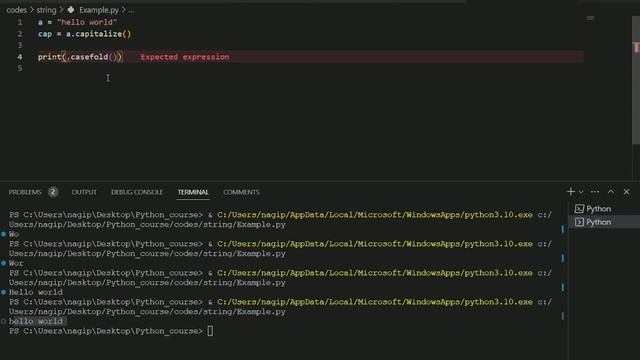The image size is (640, 360).
Task: Click the blue command marker beside 'Wor'
Action: pos(3,263)
